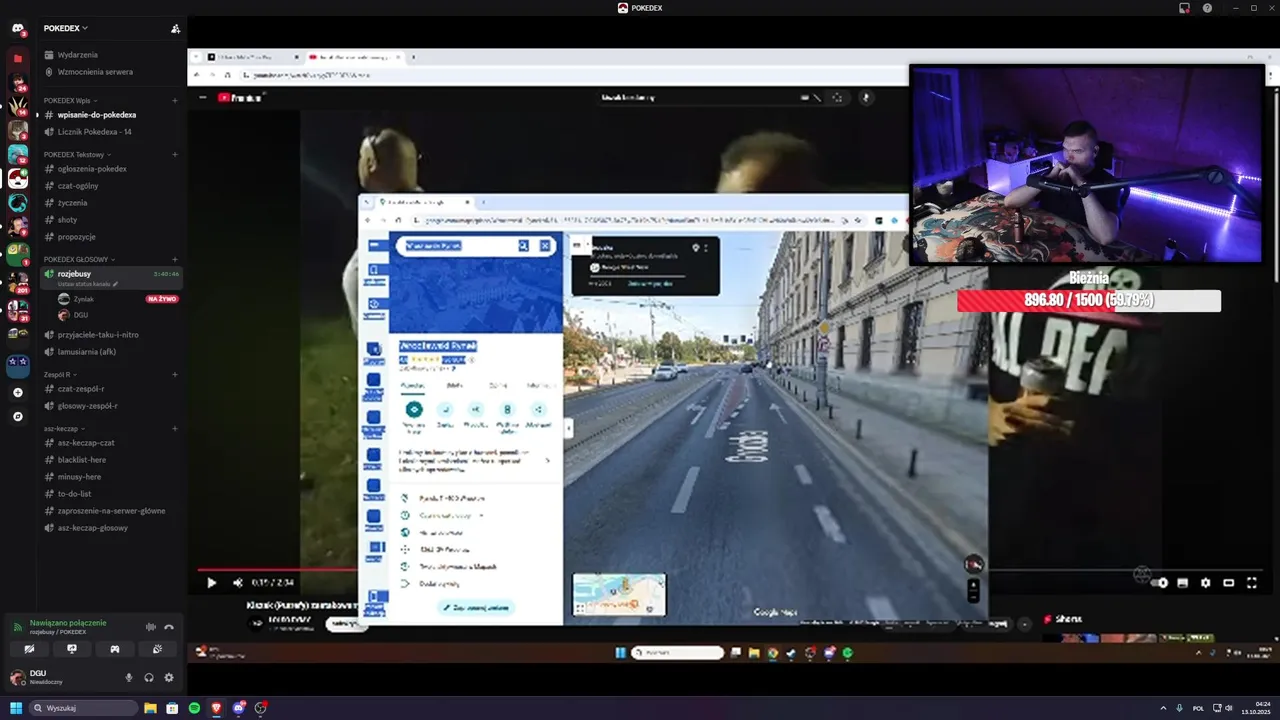Start an activity with the controller icon

tap(115, 649)
